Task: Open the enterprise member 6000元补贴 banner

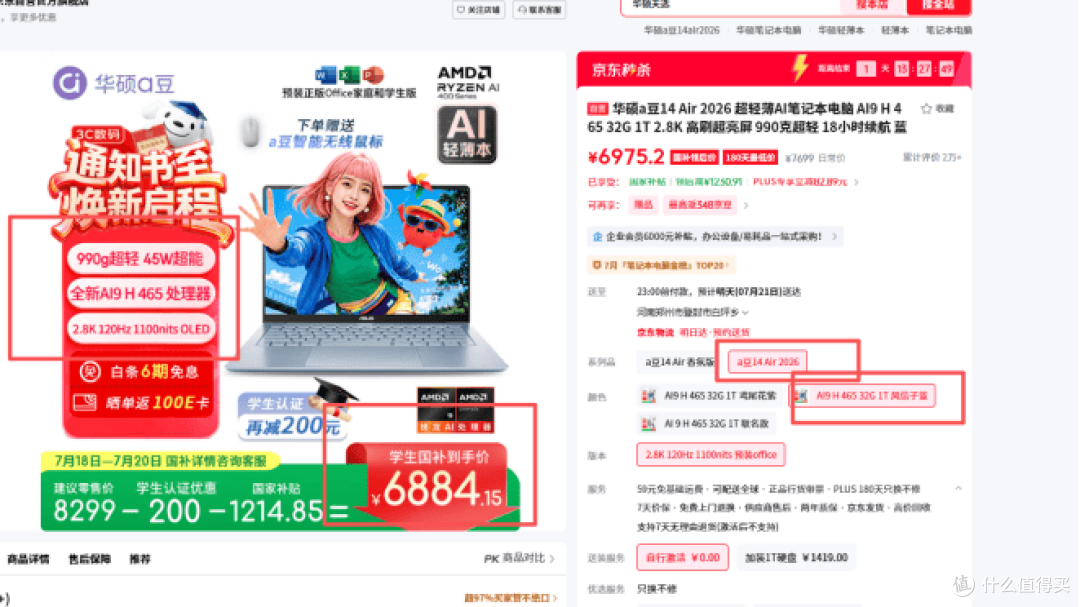Action: 714,236
